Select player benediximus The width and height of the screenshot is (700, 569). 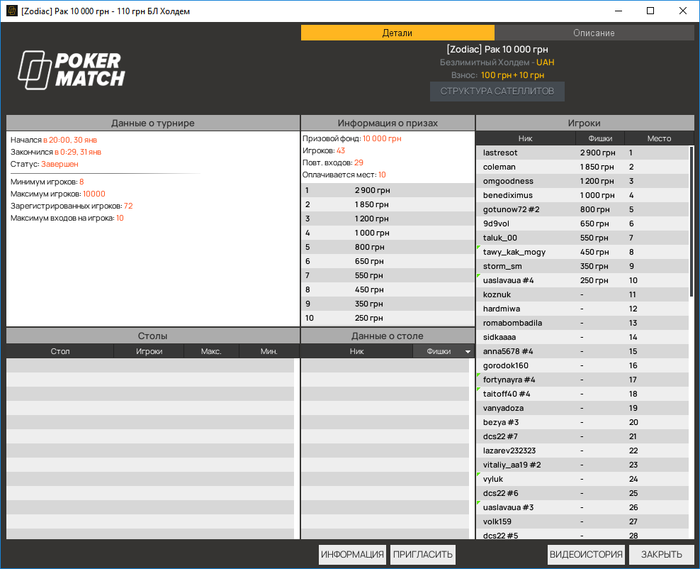pyautogui.click(x=582, y=195)
